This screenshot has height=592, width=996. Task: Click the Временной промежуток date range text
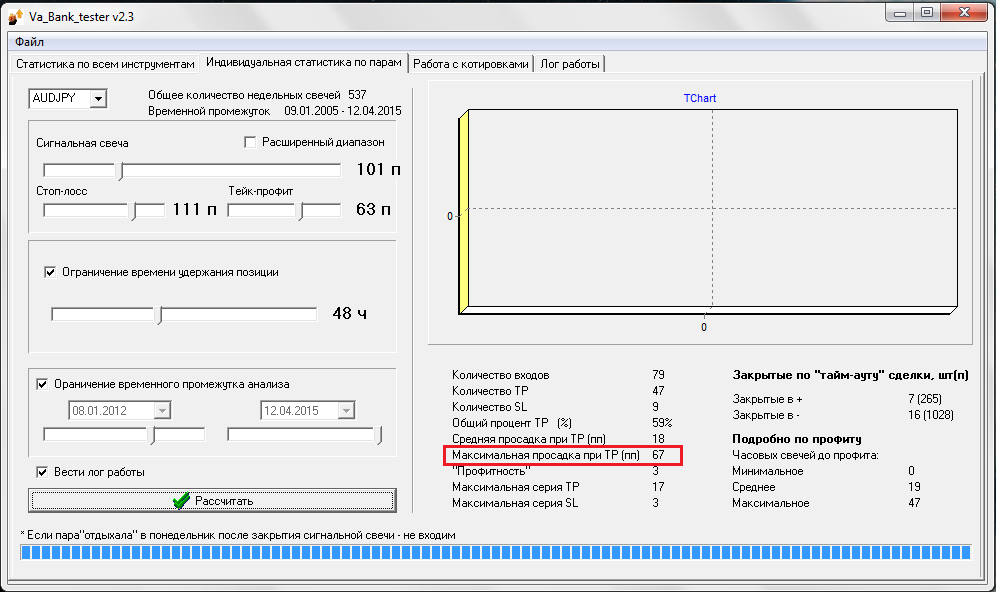[x=343, y=111]
